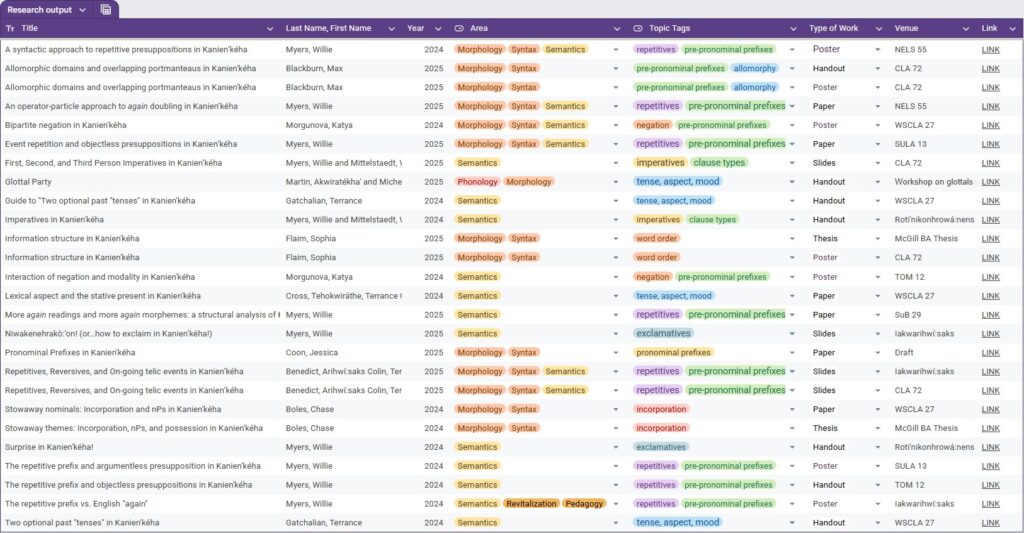1024x533 pixels.
Task: Click the Tt text-type icon in Title header
Action: [10, 28]
